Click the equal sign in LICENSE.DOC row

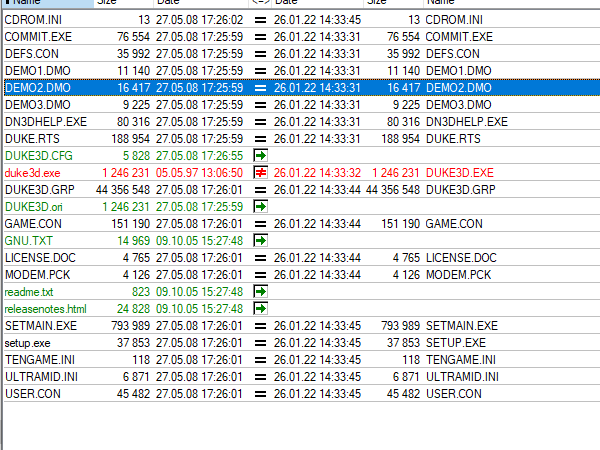260,258
